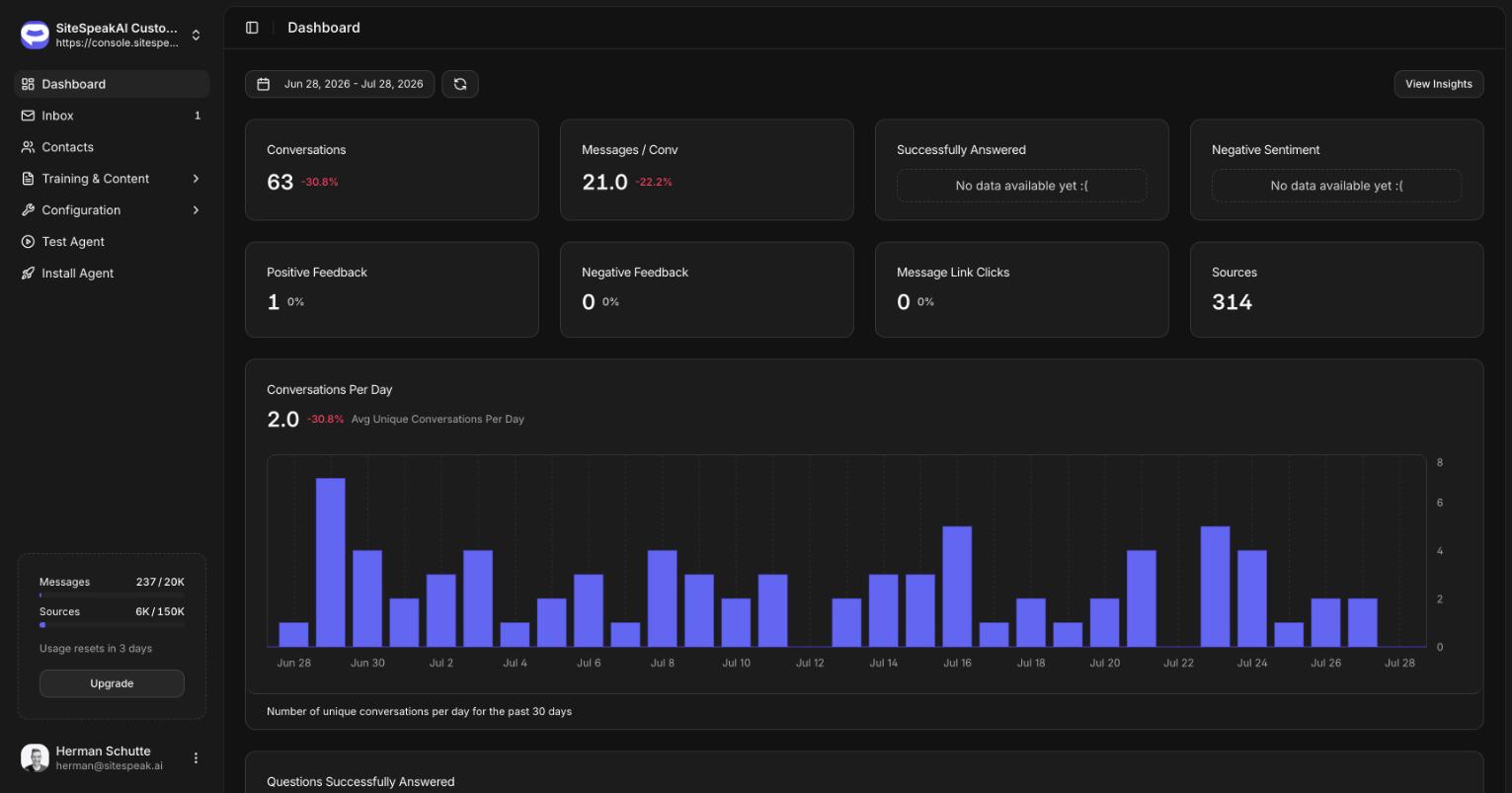
Task: Click the Jul 28 axis label
Action: pyautogui.click(x=1399, y=663)
